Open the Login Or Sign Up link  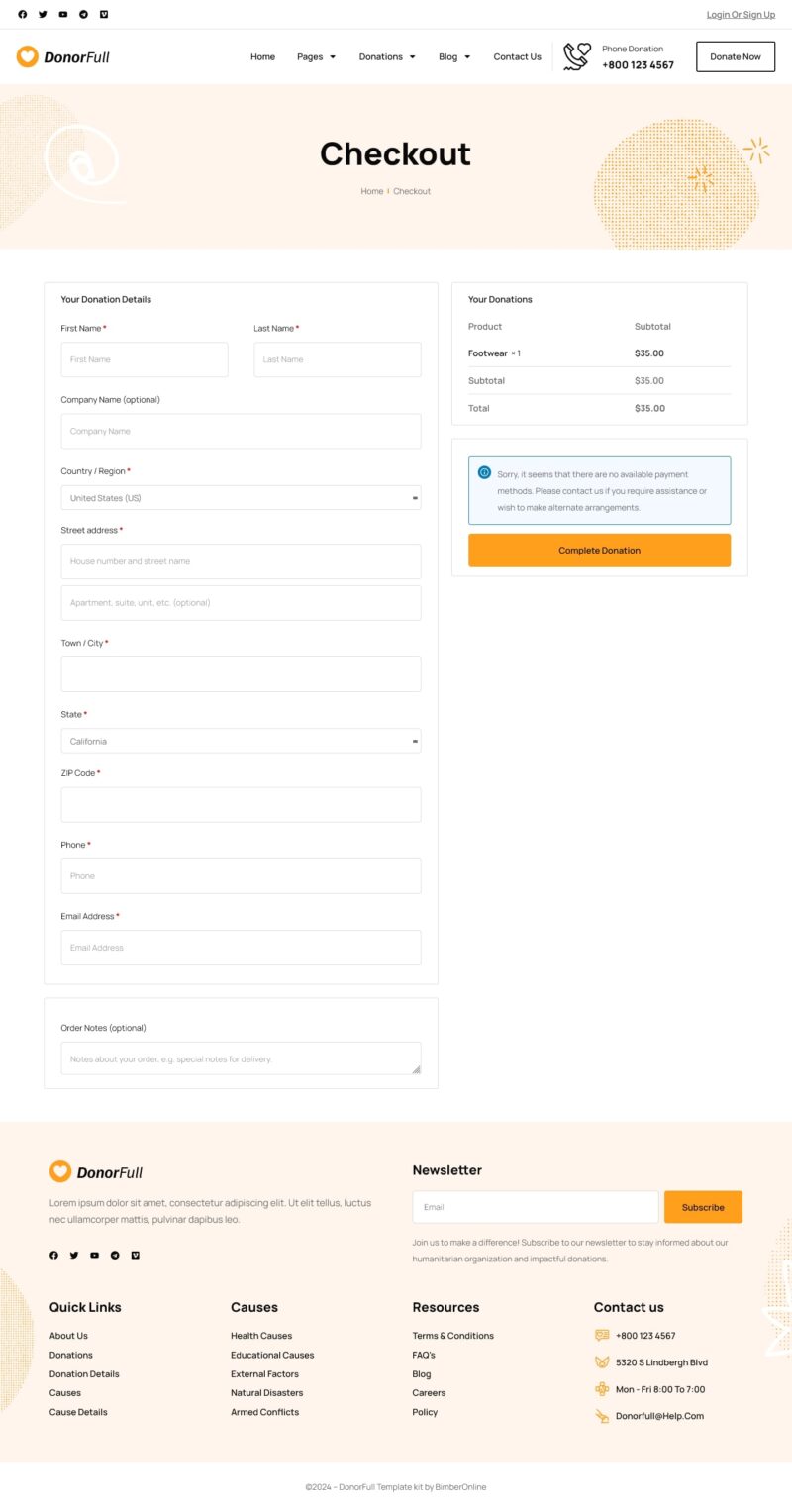741,14
